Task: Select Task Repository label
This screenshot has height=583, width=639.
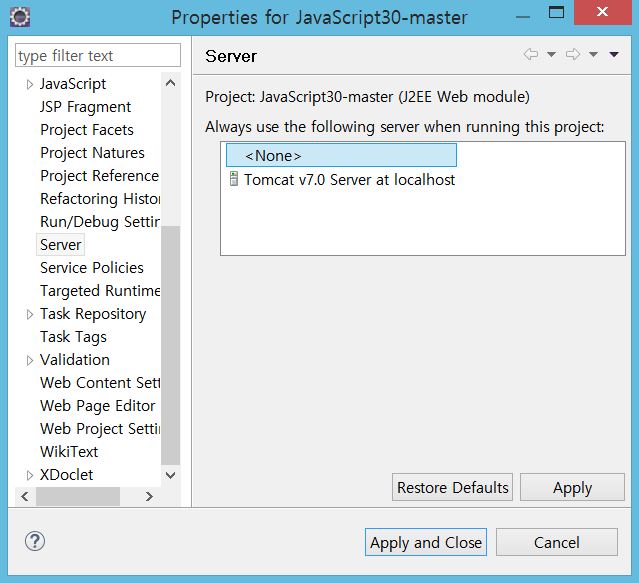Action: tap(93, 314)
